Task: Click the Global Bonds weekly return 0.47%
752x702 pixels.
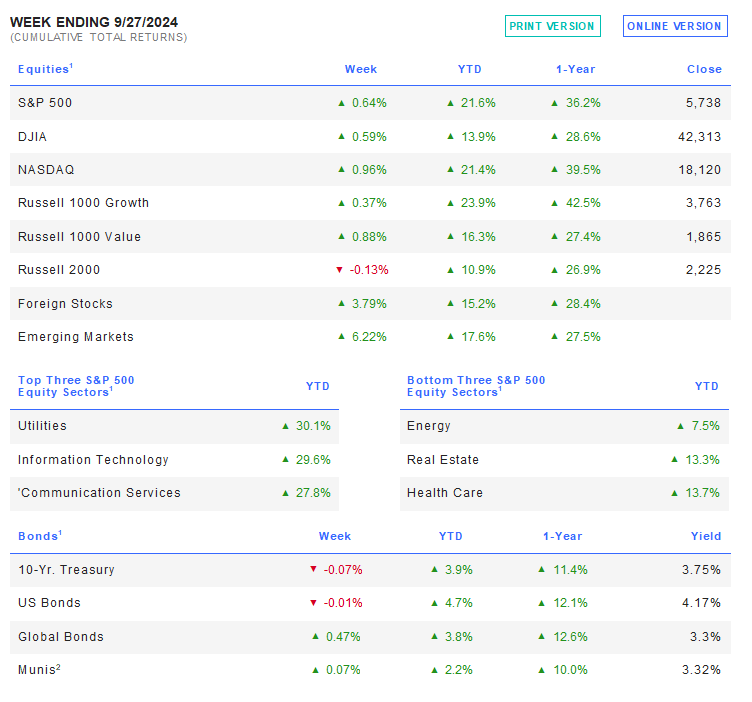Action: tap(343, 636)
